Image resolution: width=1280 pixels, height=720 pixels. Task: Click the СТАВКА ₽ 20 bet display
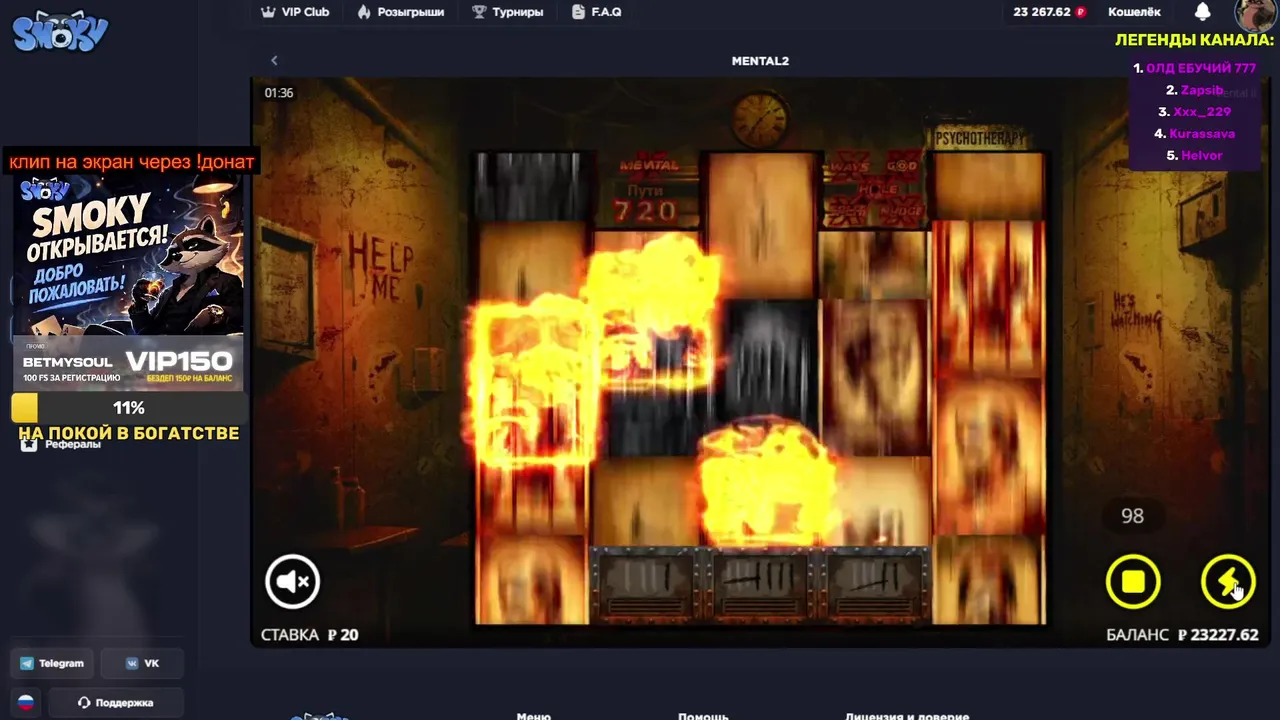pos(309,635)
